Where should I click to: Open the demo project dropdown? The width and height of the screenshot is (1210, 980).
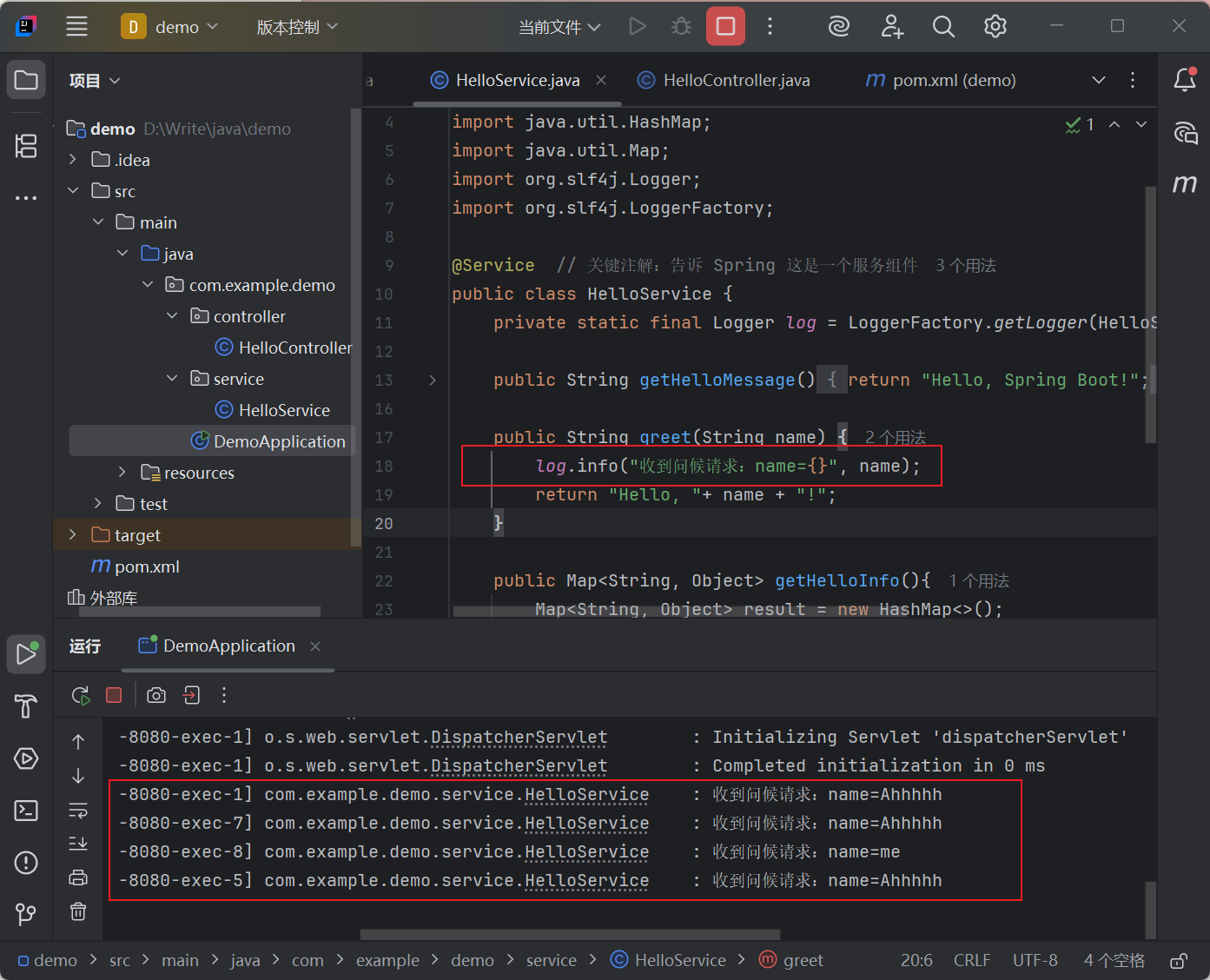[x=170, y=27]
